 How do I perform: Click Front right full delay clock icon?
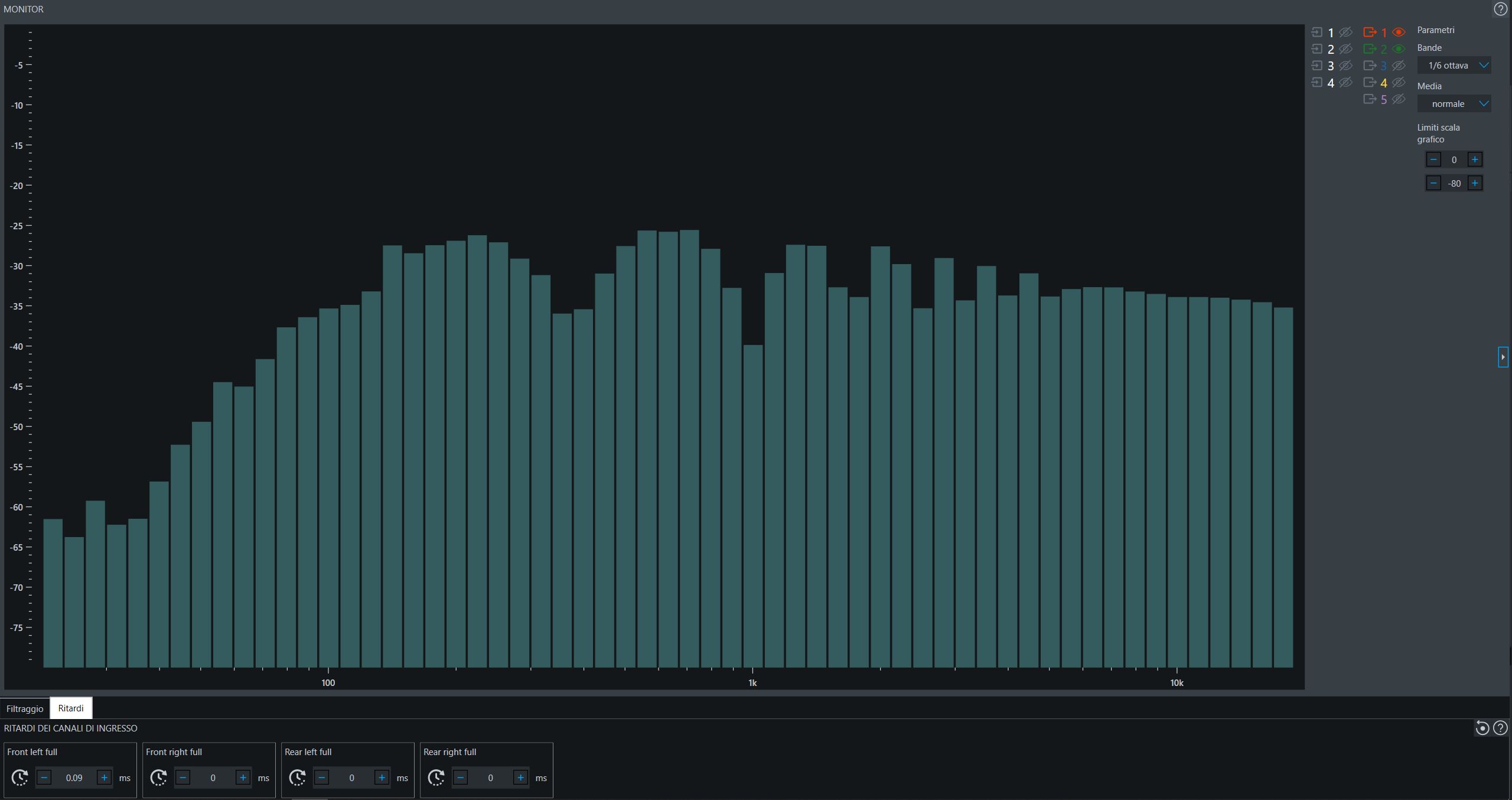tap(158, 778)
